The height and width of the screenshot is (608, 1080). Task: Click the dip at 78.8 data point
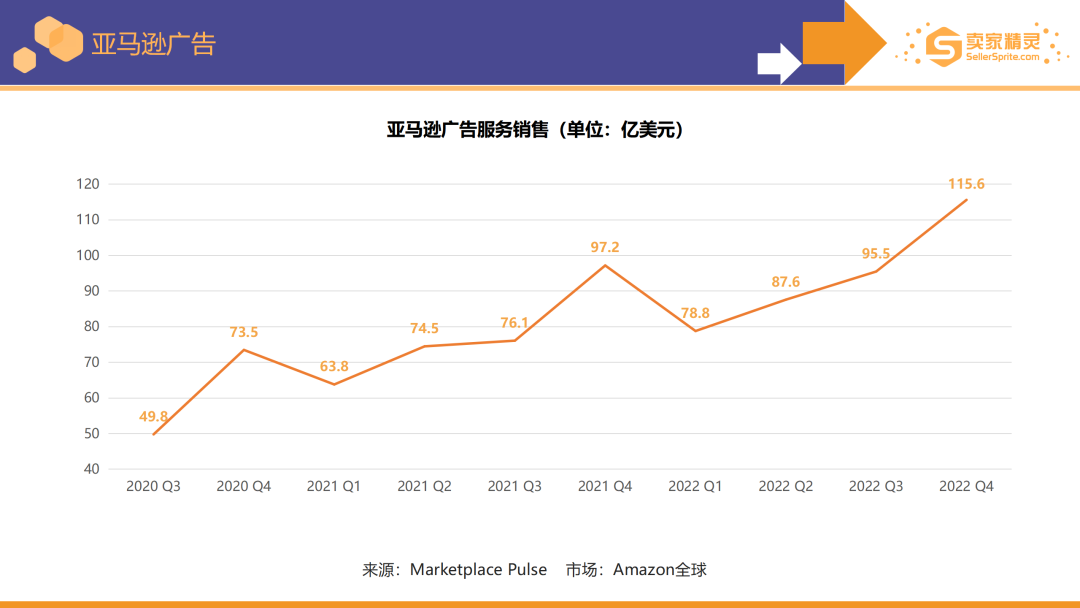(695, 329)
